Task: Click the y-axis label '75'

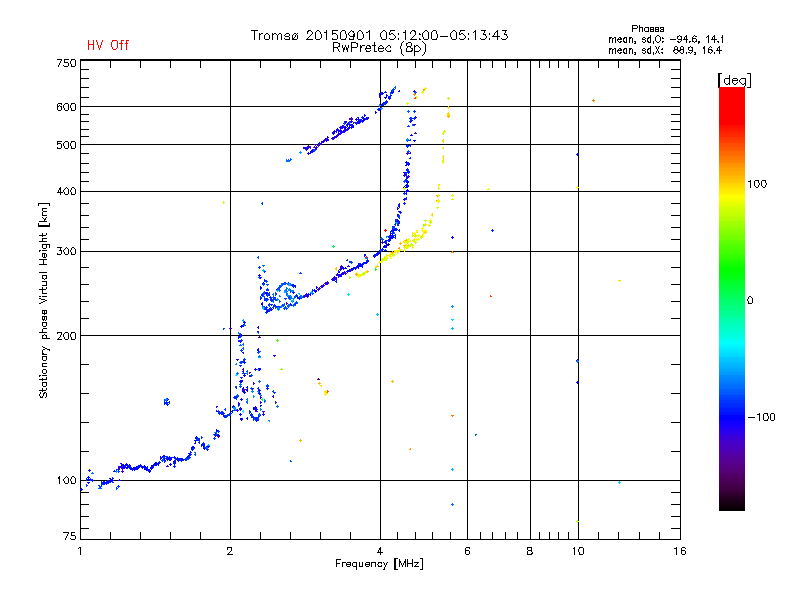Action: [x=70, y=536]
